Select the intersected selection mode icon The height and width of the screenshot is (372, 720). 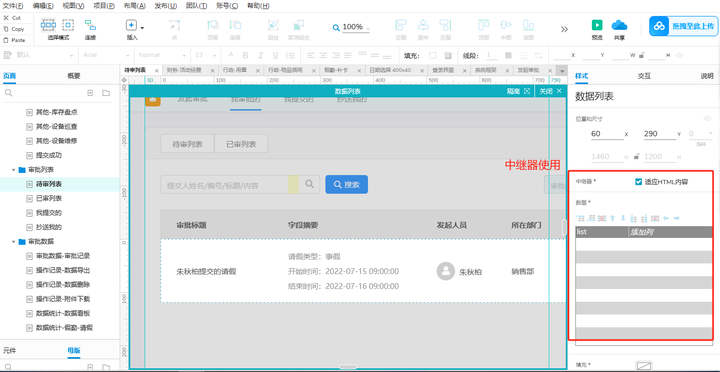point(48,25)
